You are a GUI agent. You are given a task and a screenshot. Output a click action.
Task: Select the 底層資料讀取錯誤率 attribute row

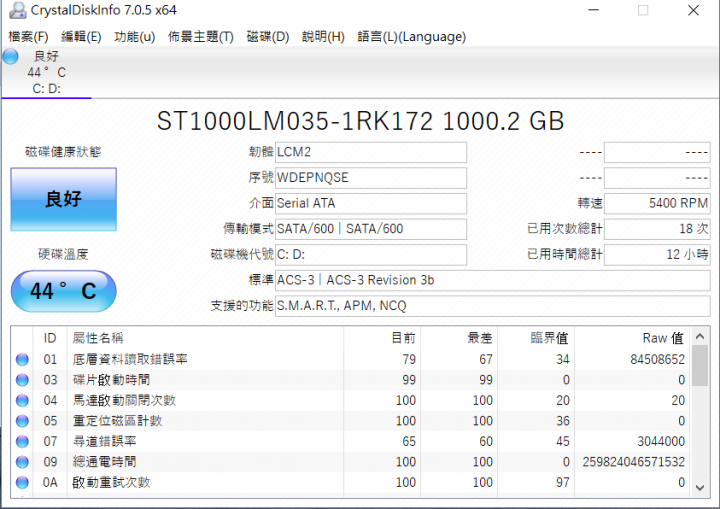[350, 359]
